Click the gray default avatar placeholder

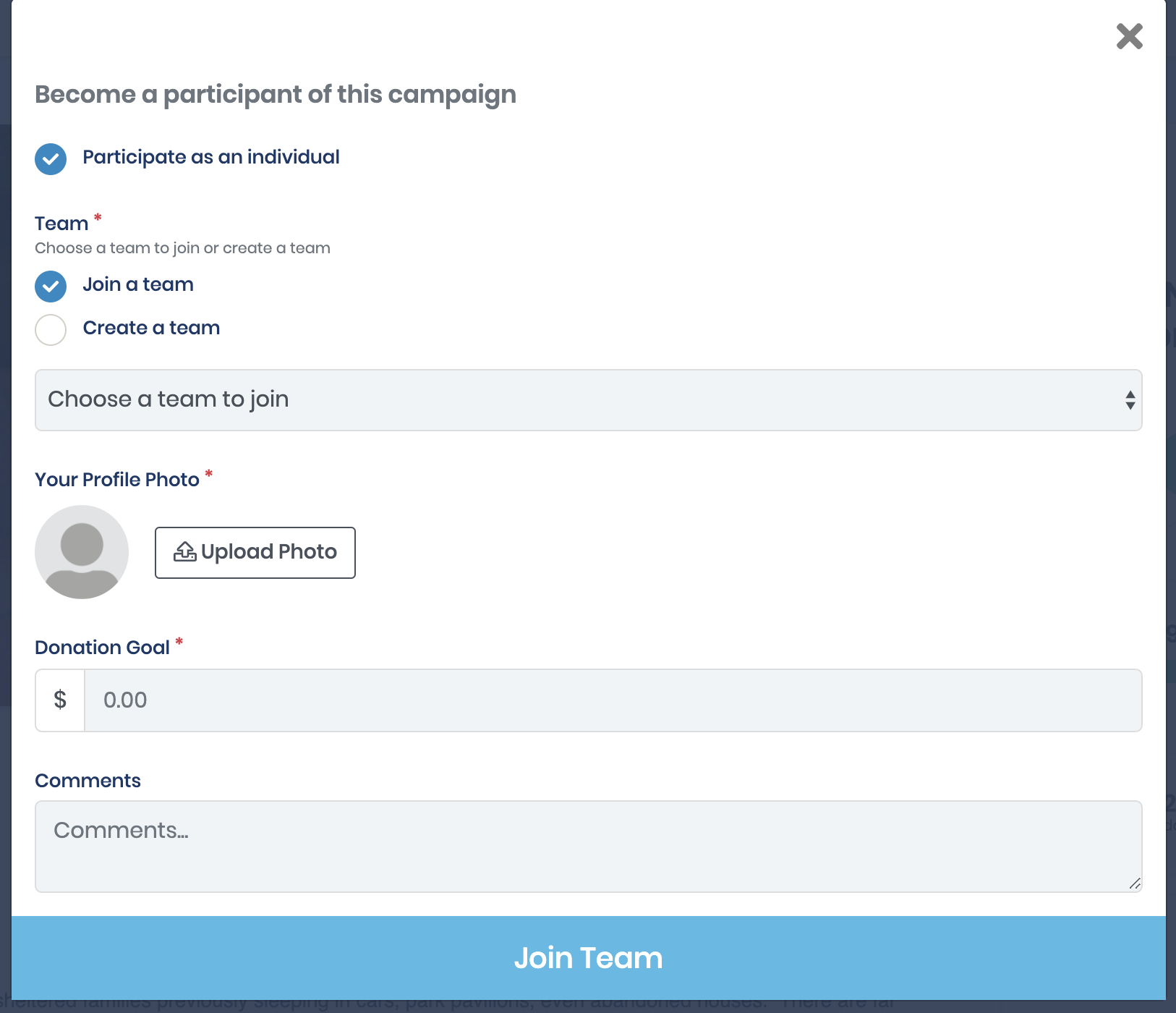(82, 552)
